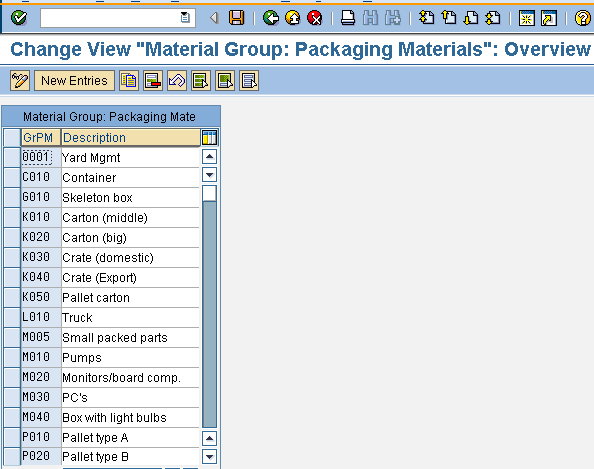Image resolution: width=594 pixels, height=469 pixels.
Task: Select the row selector for C010 Container
Action: tap(12, 177)
